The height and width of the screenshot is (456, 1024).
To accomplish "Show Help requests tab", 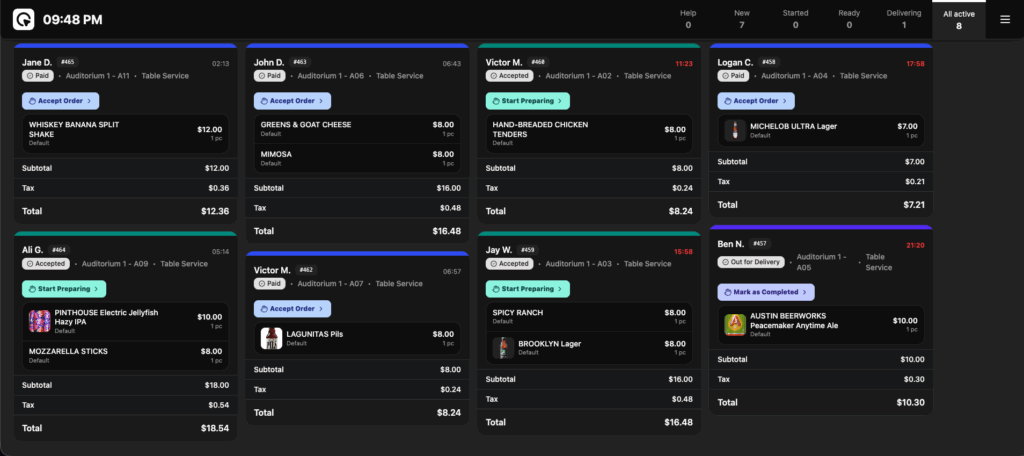I will [688, 19].
